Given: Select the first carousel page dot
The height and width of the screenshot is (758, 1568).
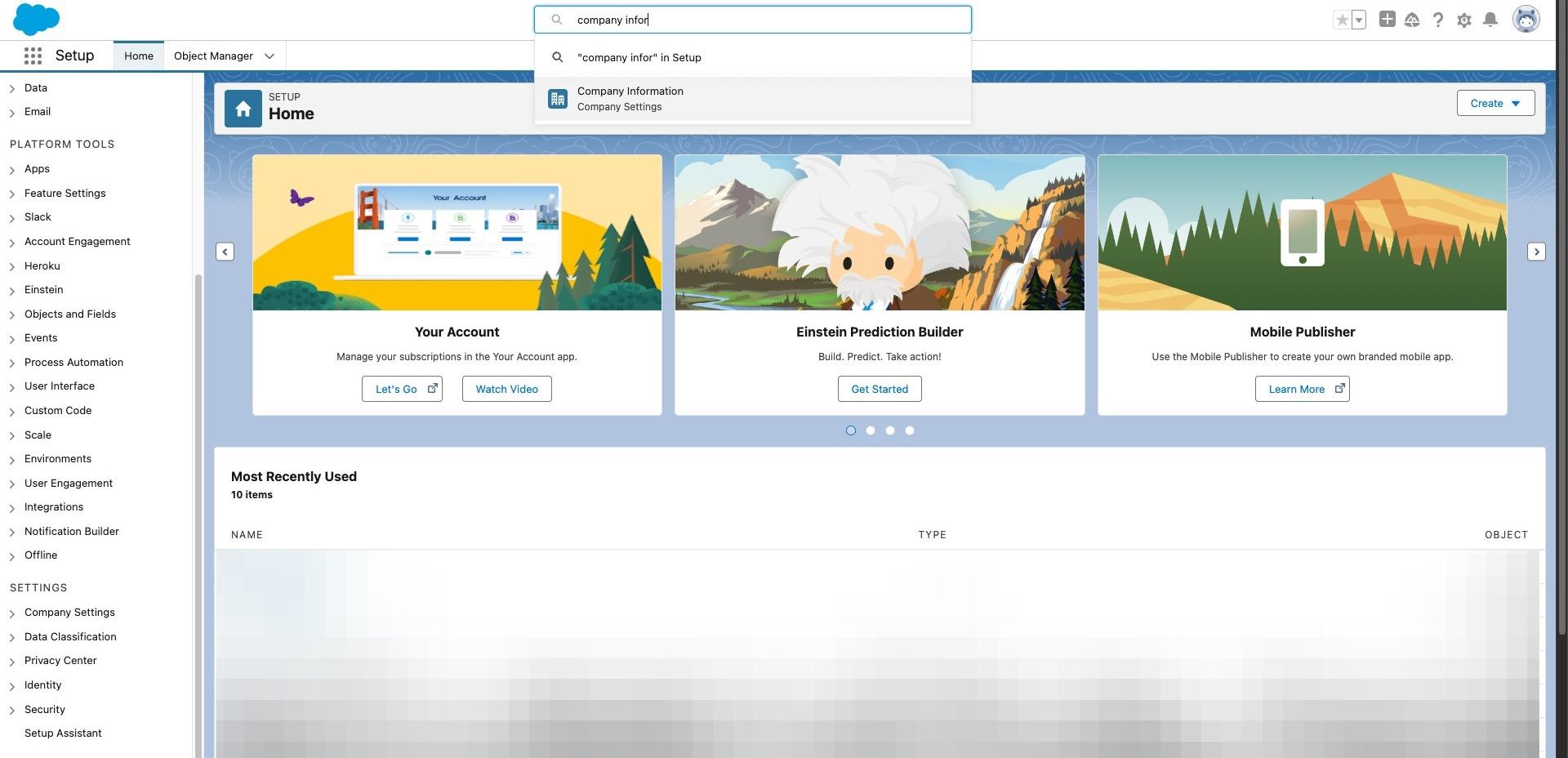Looking at the screenshot, I should click(851, 430).
